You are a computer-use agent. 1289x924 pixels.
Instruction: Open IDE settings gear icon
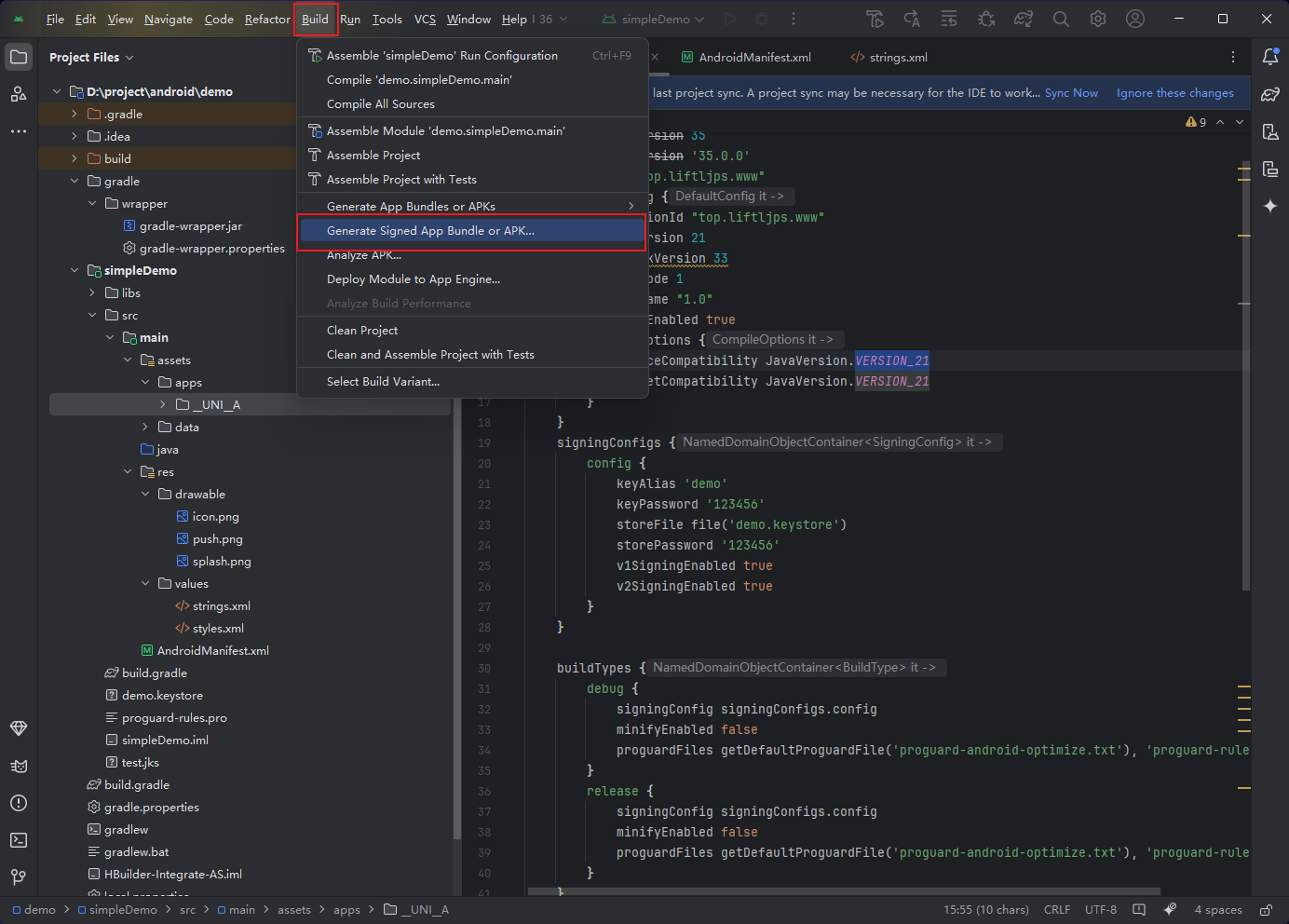pyautogui.click(x=1098, y=19)
